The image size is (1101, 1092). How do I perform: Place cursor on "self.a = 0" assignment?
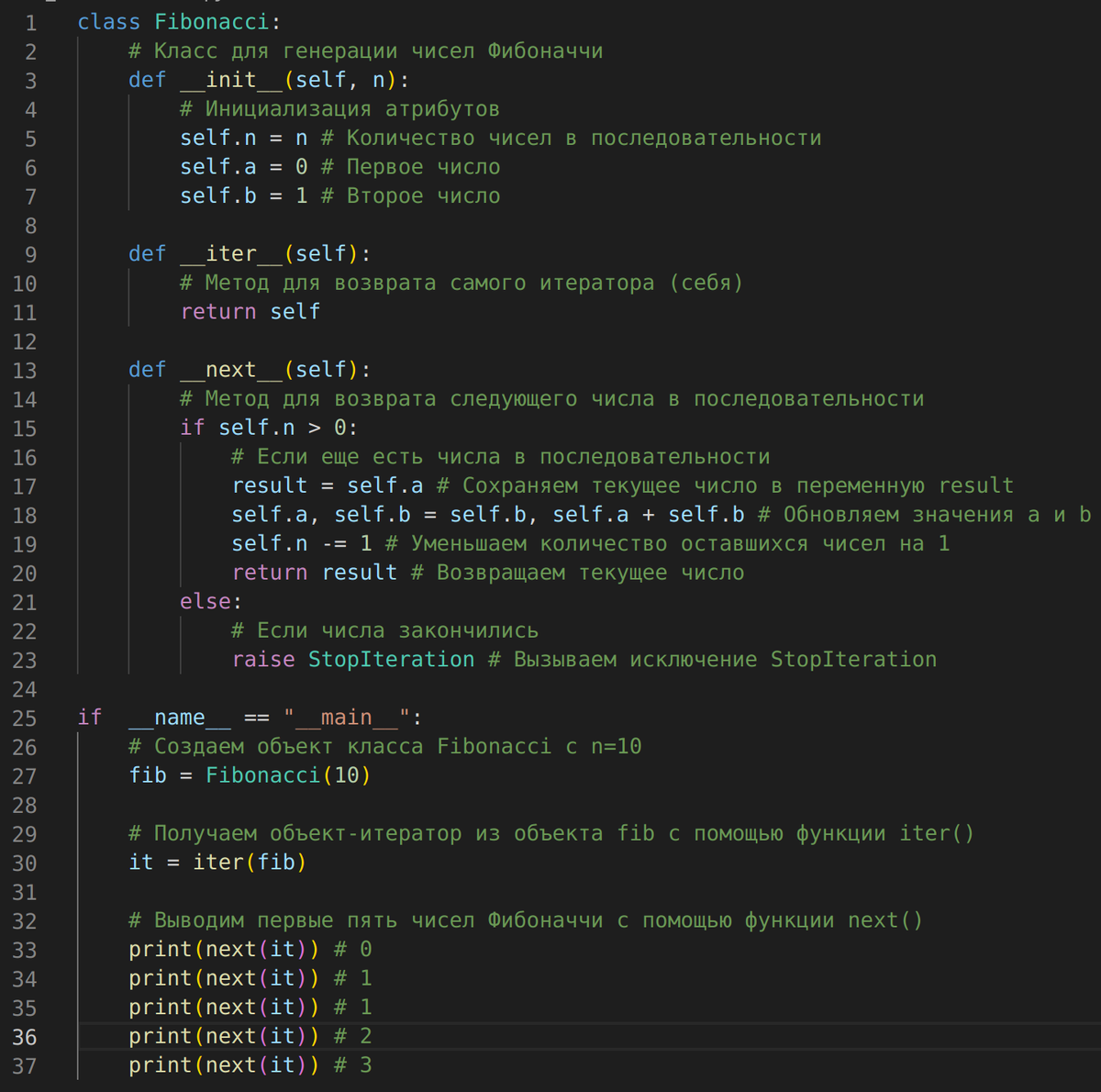tap(244, 167)
